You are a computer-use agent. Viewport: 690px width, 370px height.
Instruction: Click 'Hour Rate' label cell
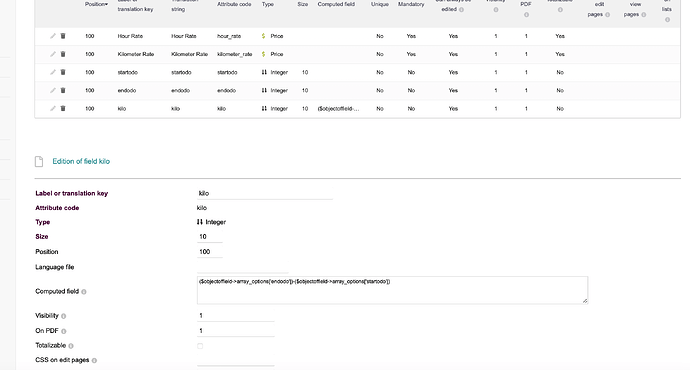pos(130,36)
